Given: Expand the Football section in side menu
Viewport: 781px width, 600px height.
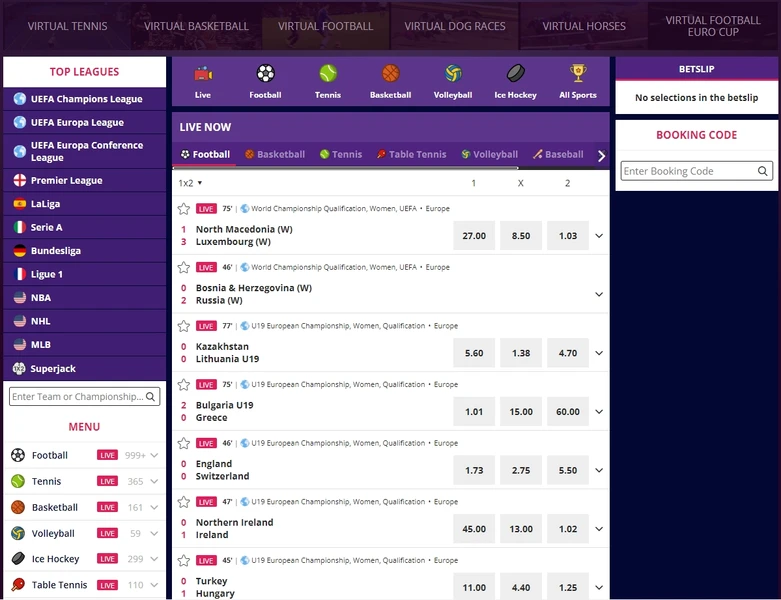Looking at the screenshot, I should coord(154,455).
